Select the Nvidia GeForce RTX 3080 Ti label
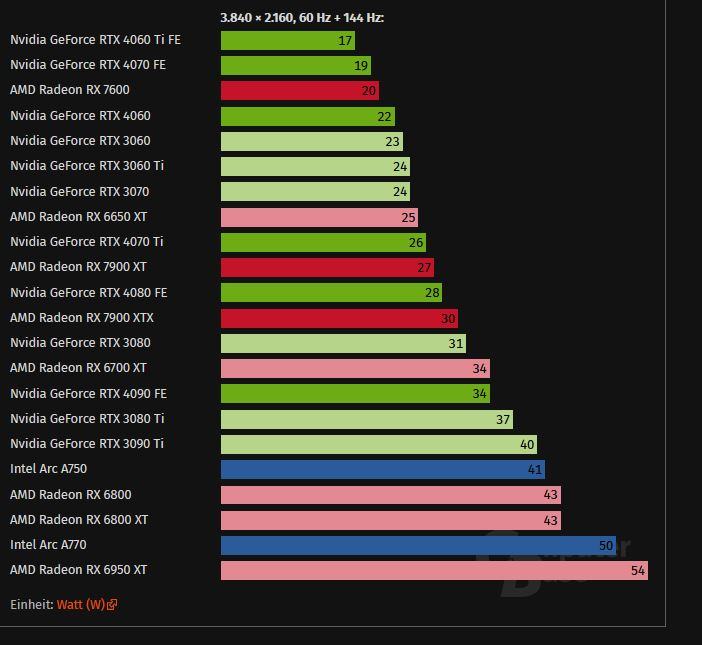The width and height of the screenshot is (702, 645). click(x=87, y=419)
